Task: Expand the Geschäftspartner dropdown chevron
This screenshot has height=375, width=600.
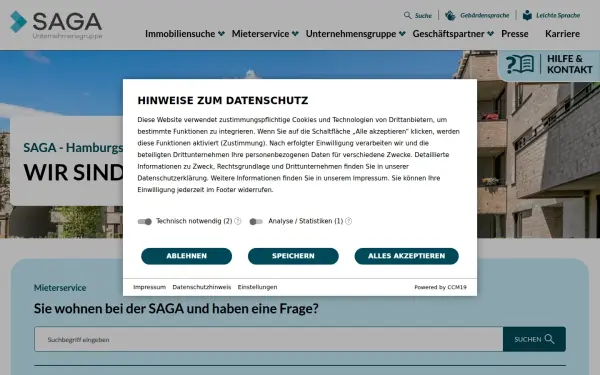Action: coord(491,34)
